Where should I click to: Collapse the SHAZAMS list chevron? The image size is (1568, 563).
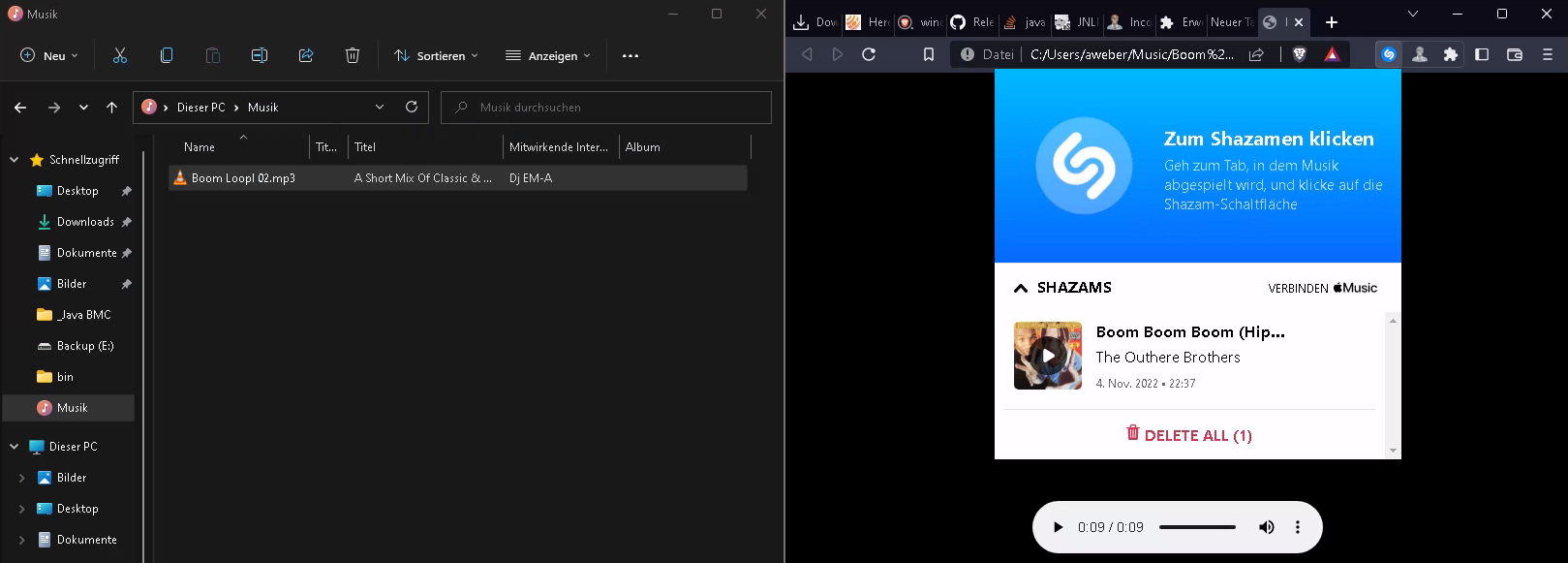[x=1021, y=288]
